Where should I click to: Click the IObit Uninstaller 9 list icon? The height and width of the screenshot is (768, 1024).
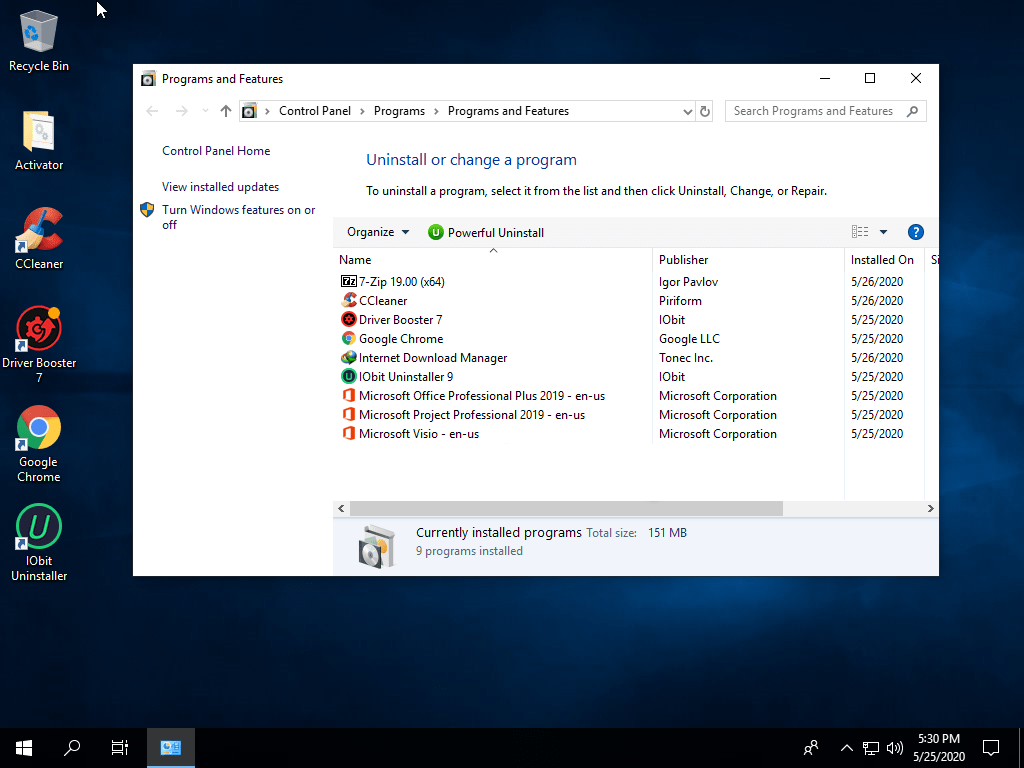(x=349, y=376)
